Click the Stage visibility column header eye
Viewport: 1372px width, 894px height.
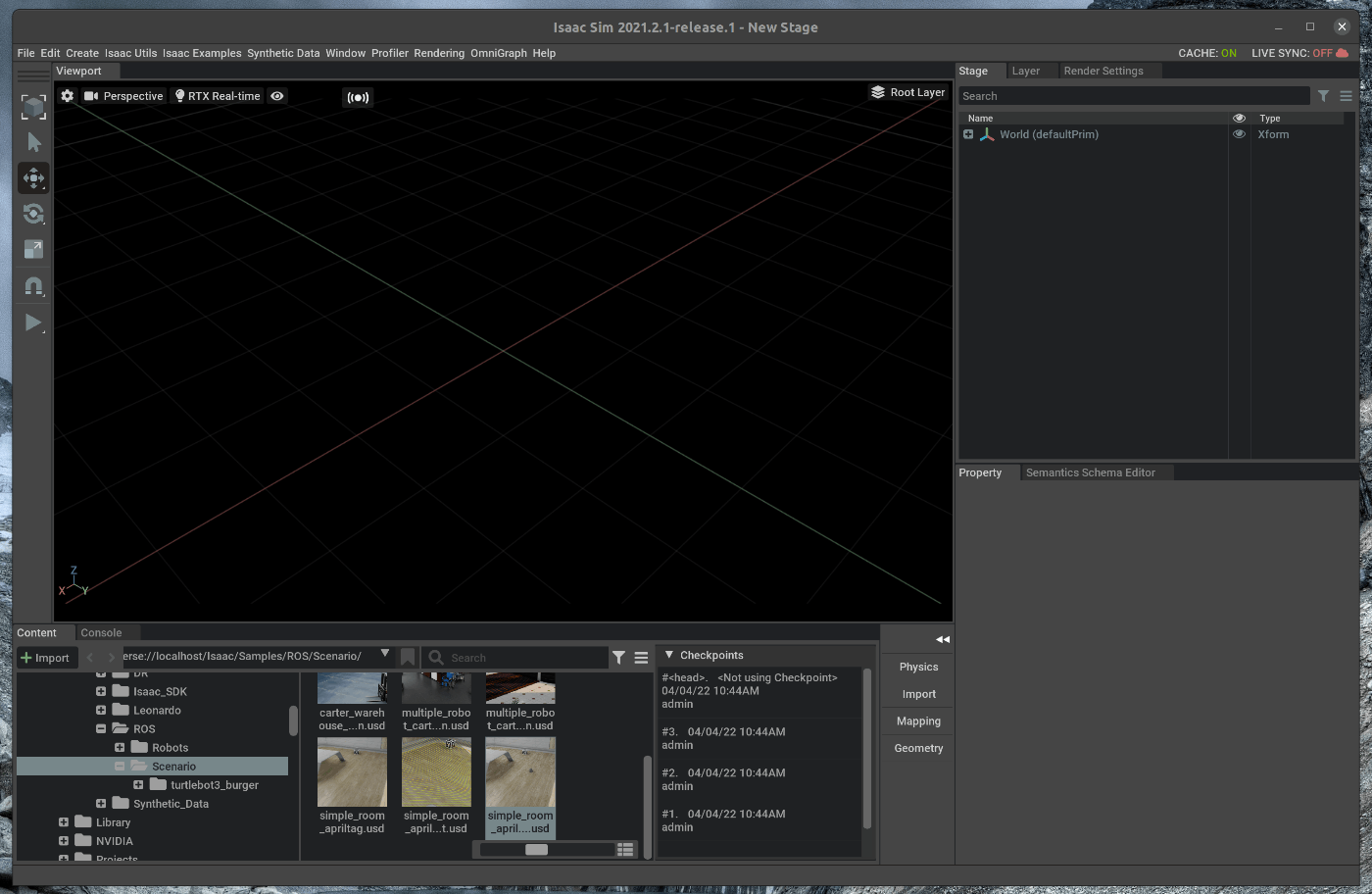click(x=1239, y=118)
